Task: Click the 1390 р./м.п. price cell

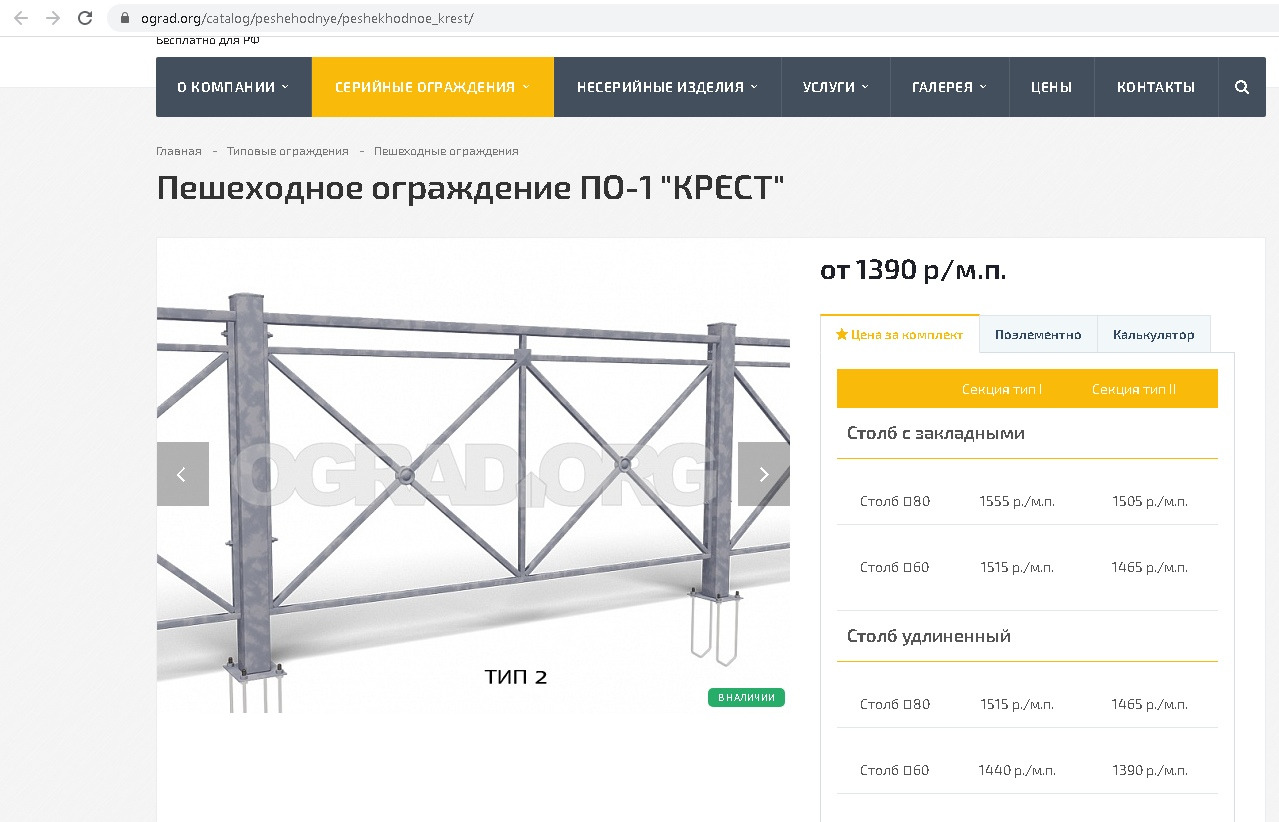Action: tap(1150, 770)
